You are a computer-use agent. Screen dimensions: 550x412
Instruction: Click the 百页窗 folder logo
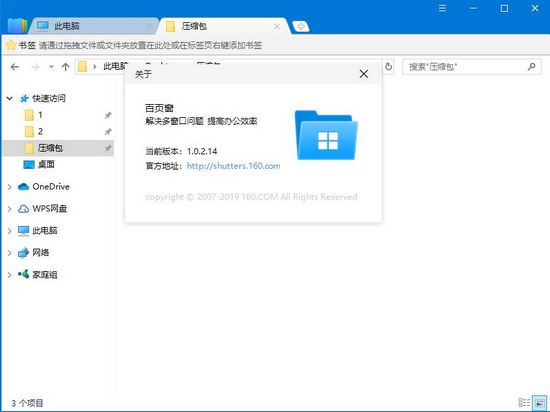(326, 135)
